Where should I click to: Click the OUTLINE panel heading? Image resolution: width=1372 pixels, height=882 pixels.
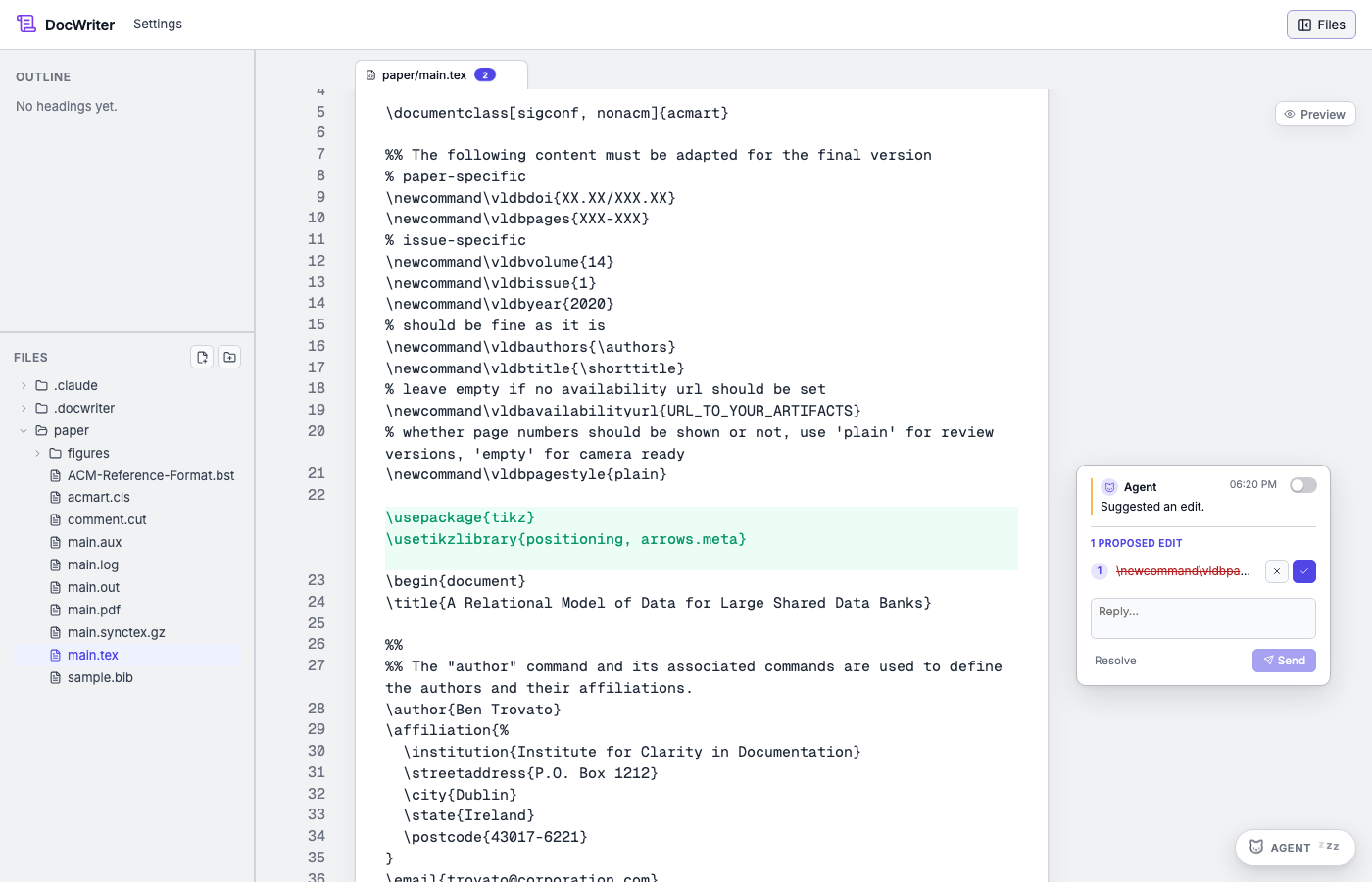pos(43,76)
